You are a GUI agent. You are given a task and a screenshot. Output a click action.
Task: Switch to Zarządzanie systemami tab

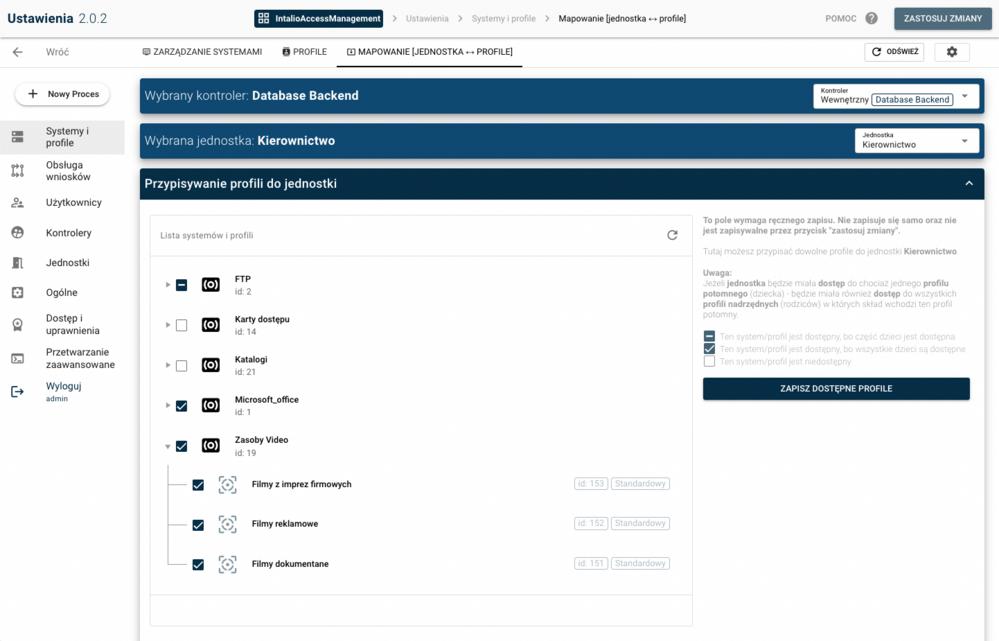pyautogui.click(x=202, y=52)
